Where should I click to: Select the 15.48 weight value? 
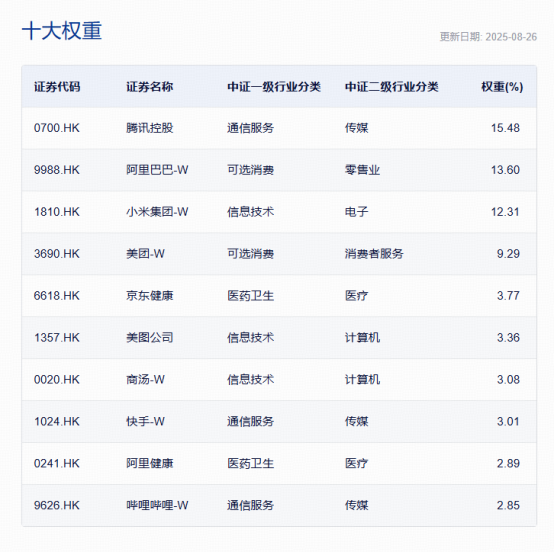[x=505, y=128]
